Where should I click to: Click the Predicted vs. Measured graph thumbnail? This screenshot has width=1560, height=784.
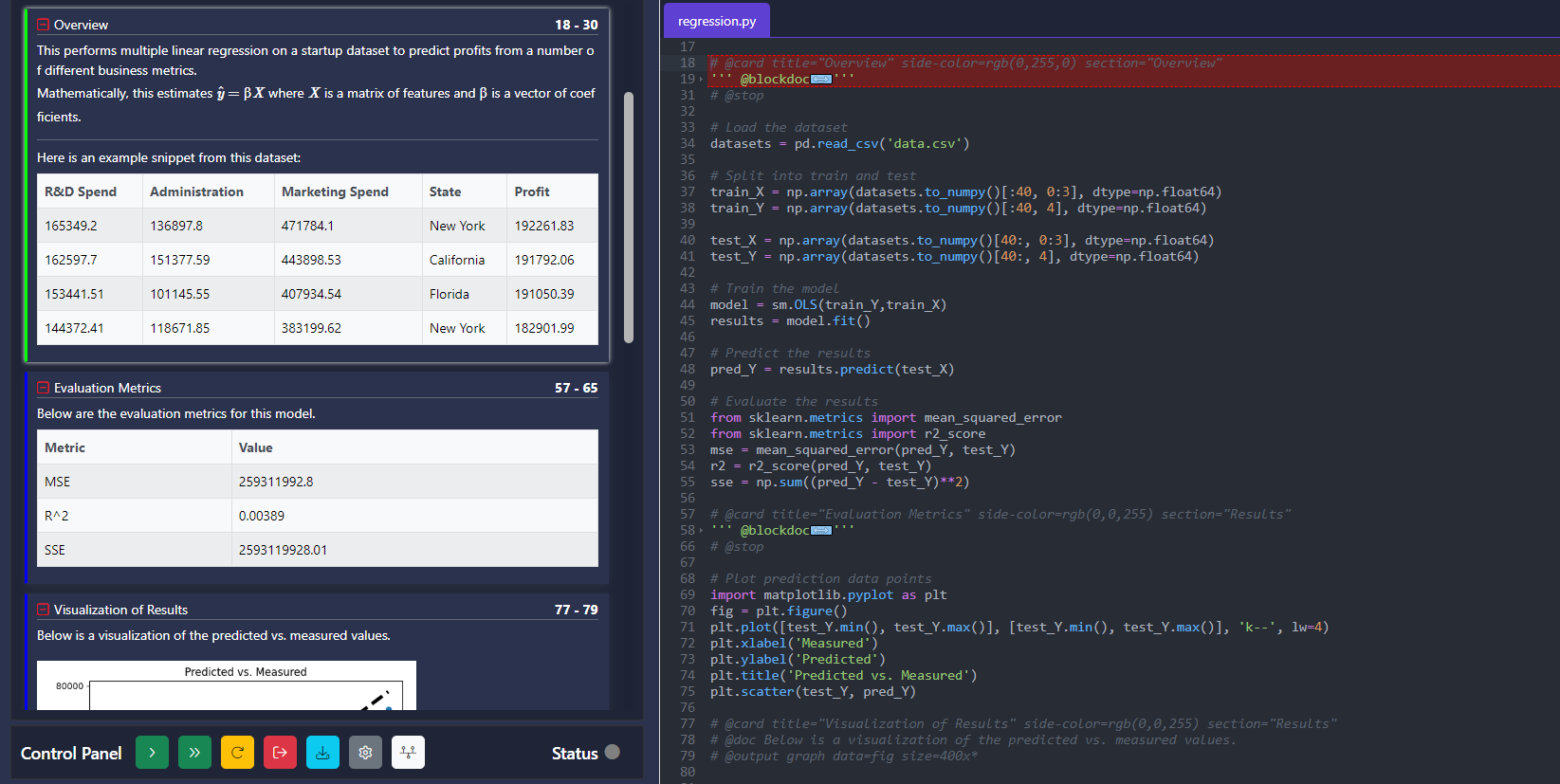point(227,685)
